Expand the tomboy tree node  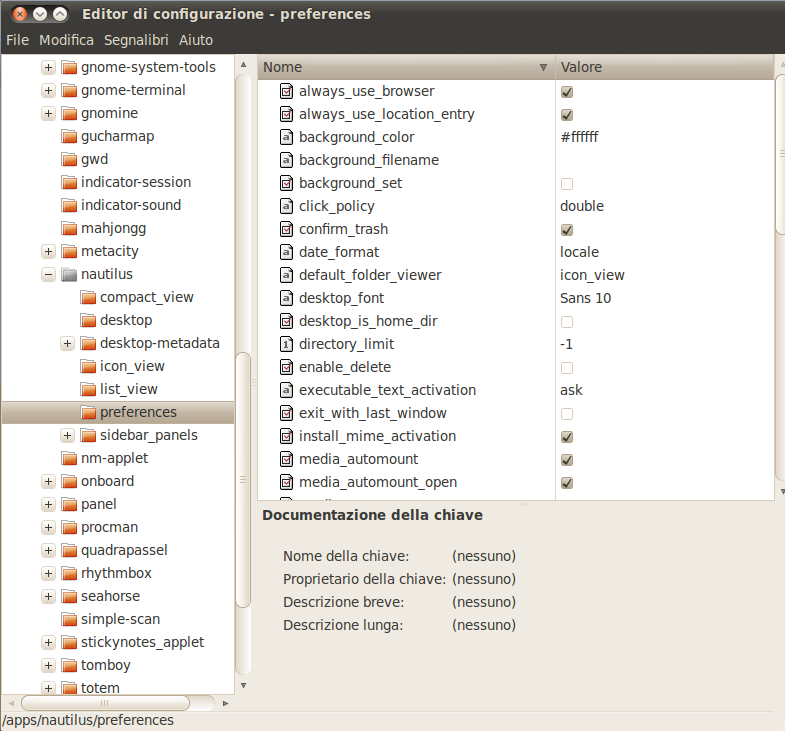click(48, 665)
